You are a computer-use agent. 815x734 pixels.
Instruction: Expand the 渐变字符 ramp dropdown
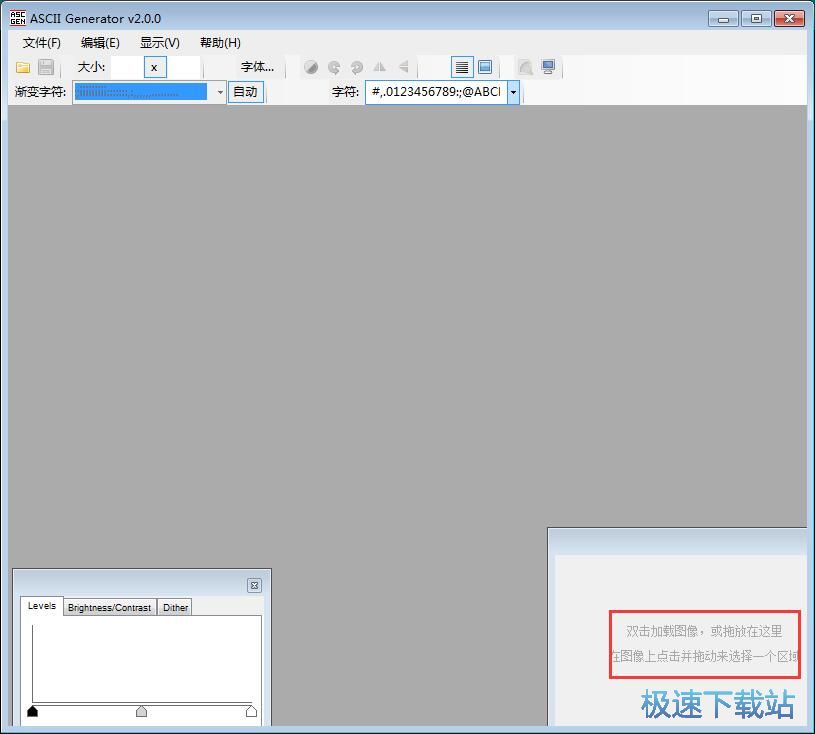[219, 92]
